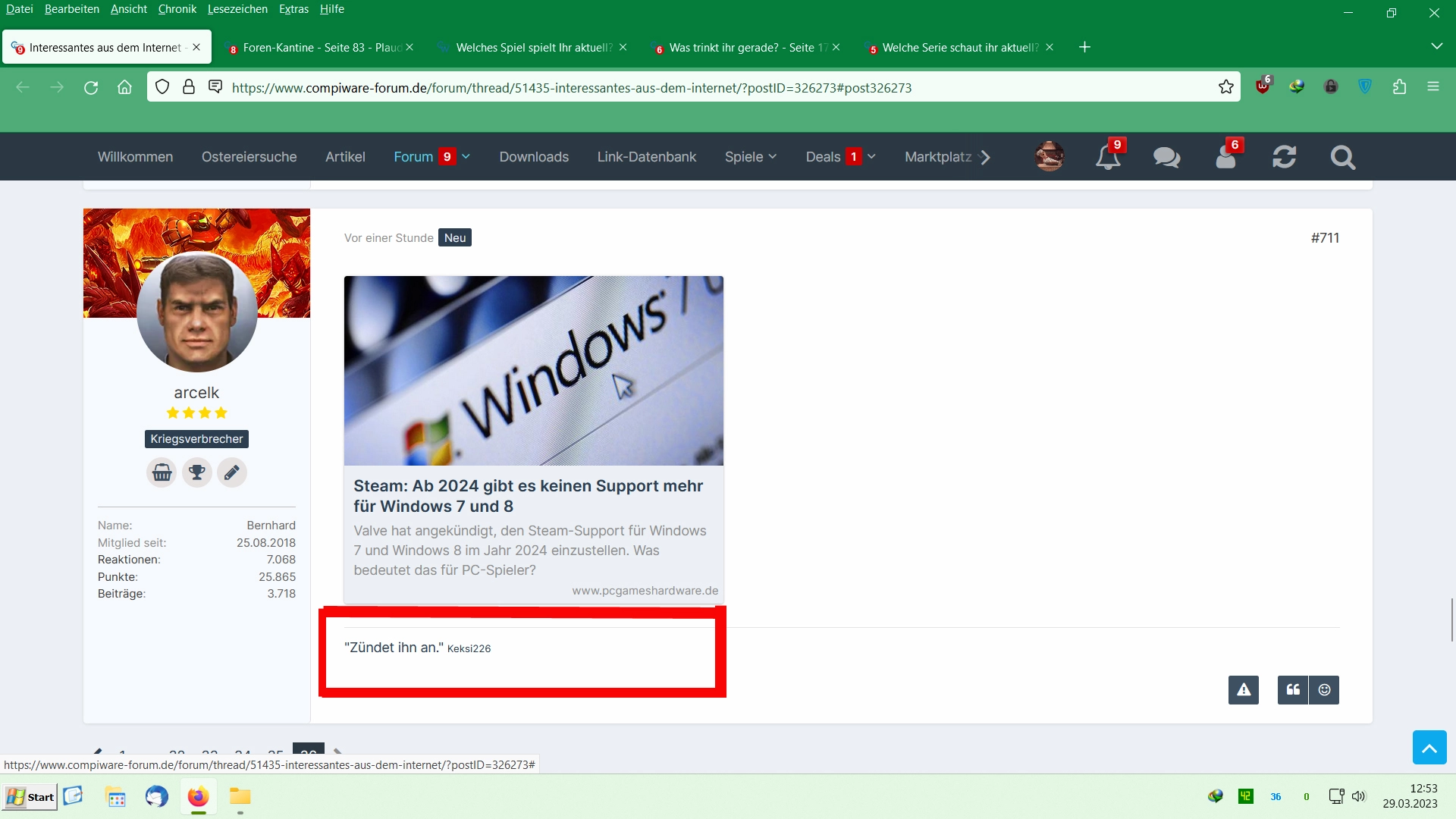Open the taskbar clock showing 12:53
Image resolution: width=1456 pixels, height=819 pixels.
[1409, 796]
